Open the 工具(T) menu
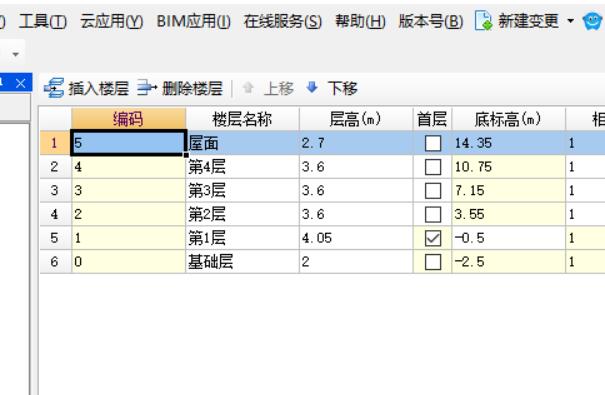Screen dimensions: 605x395 (x=43, y=21)
